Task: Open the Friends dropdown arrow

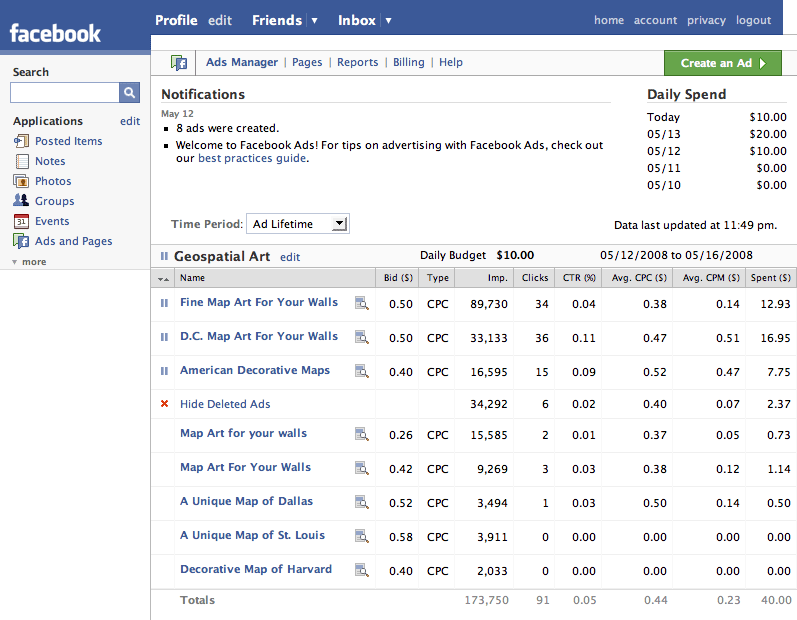Action: coord(315,20)
